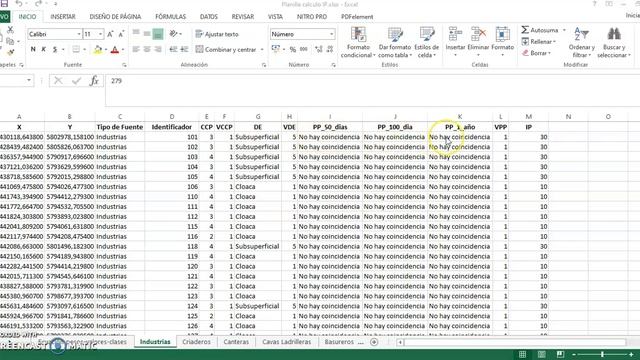
Task: Open Ordenar y filtrar menu
Action: click(581, 42)
